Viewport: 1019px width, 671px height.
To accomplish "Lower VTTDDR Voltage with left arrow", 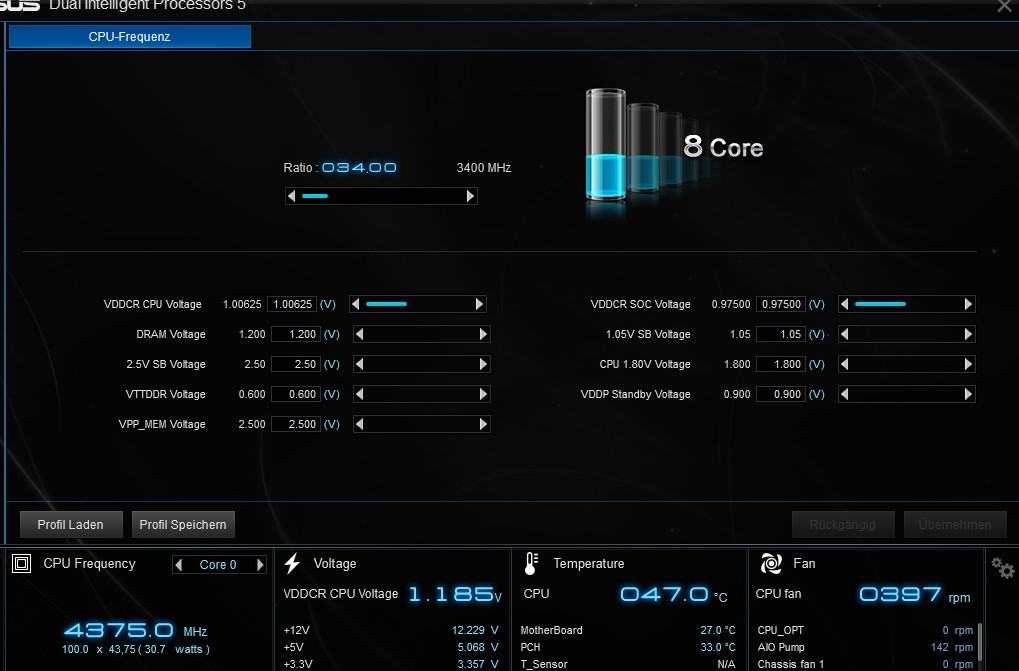I will click(359, 394).
